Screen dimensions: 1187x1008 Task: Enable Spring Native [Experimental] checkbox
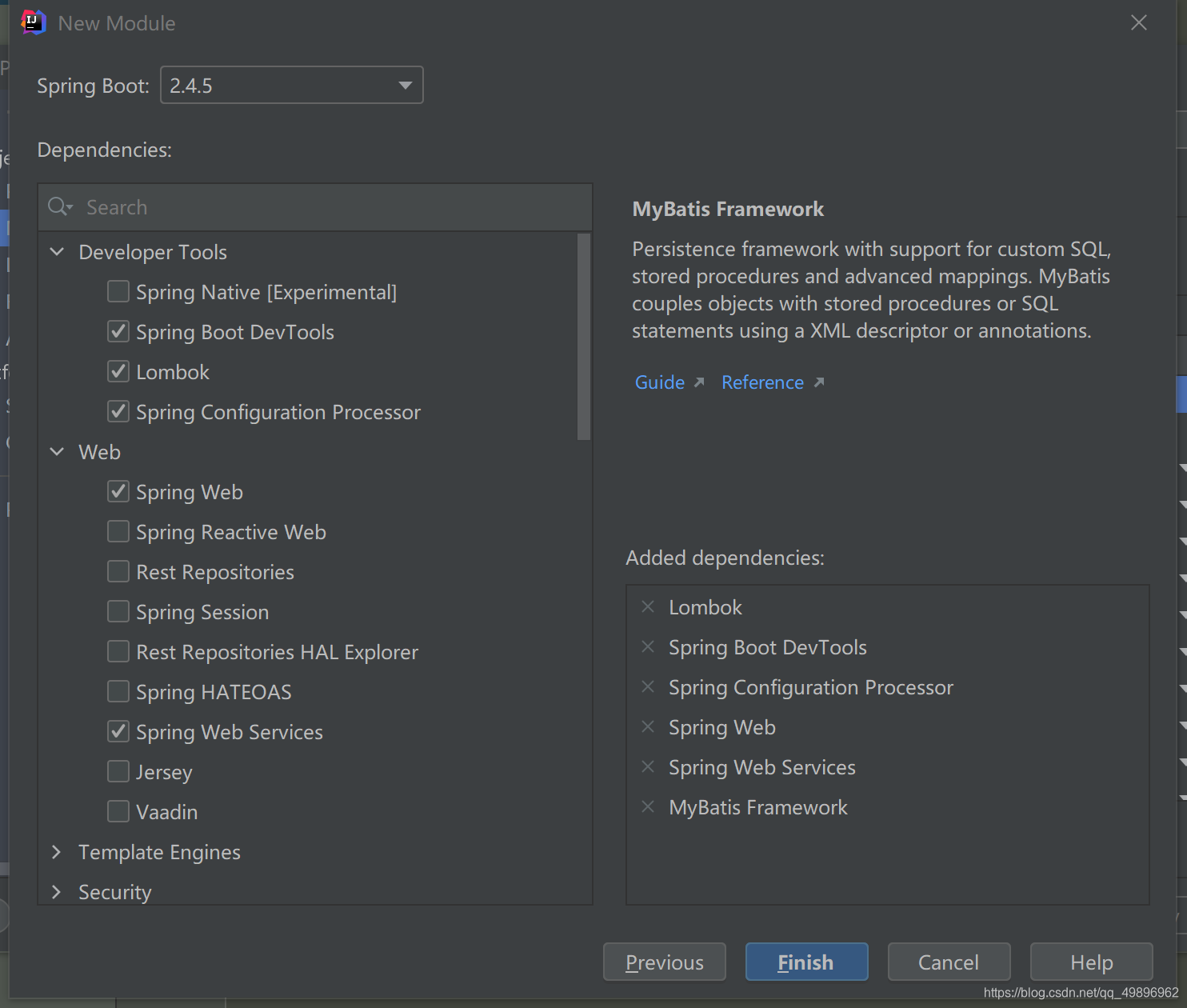pos(118,291)
